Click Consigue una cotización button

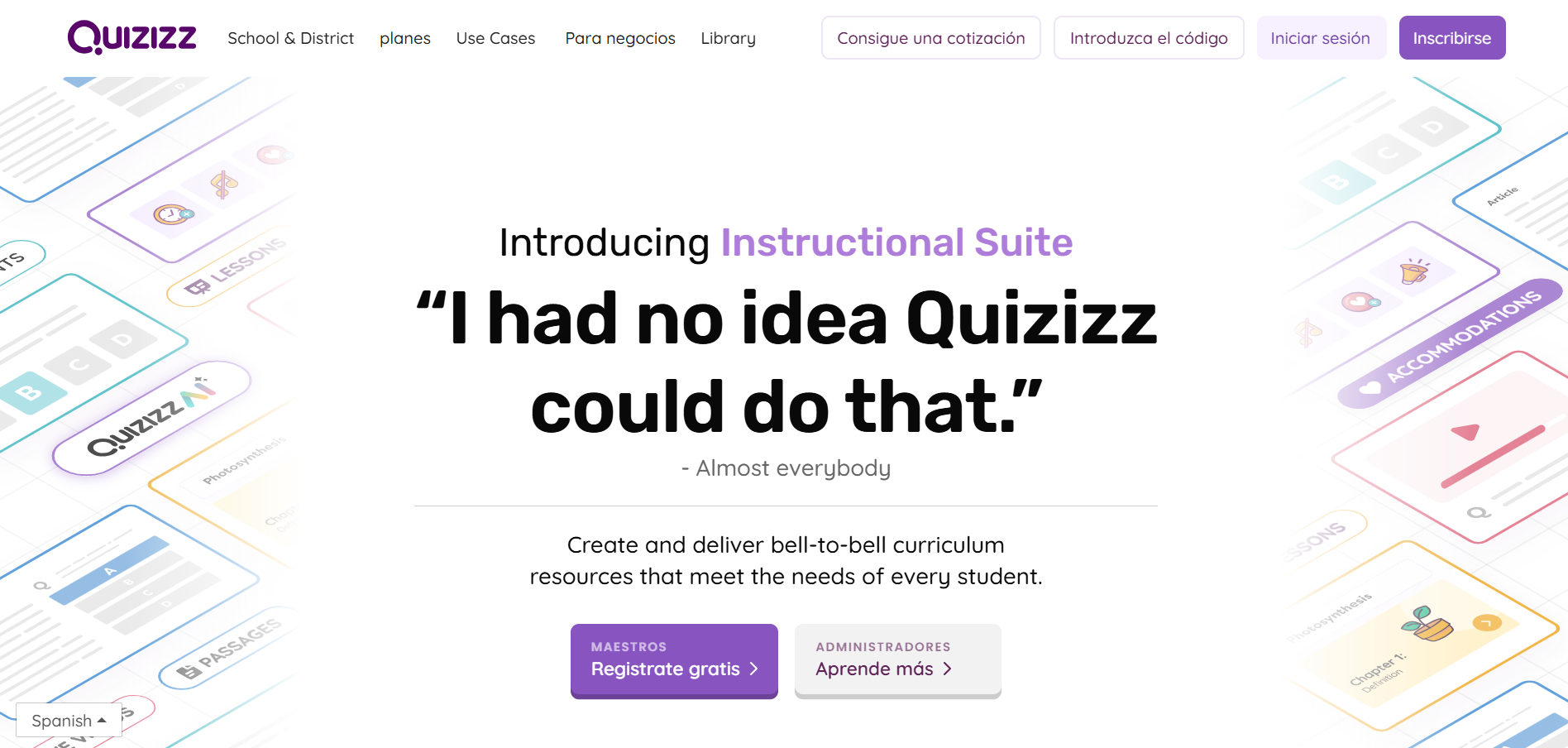coord(930,38)
